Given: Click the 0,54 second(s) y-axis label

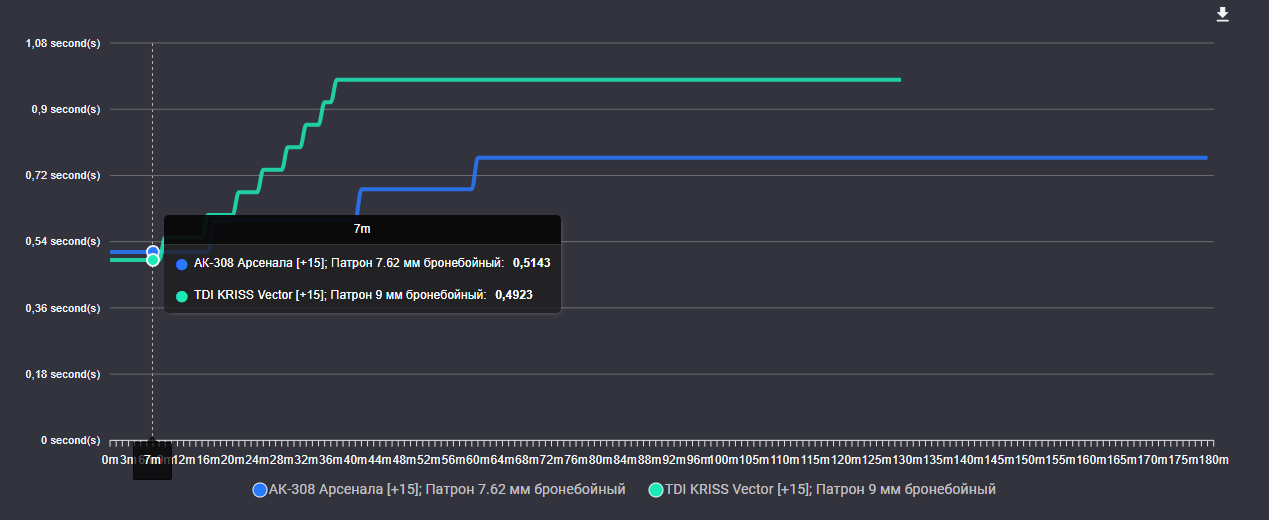Looking at the screenshot, I should (x=63, y=241).
